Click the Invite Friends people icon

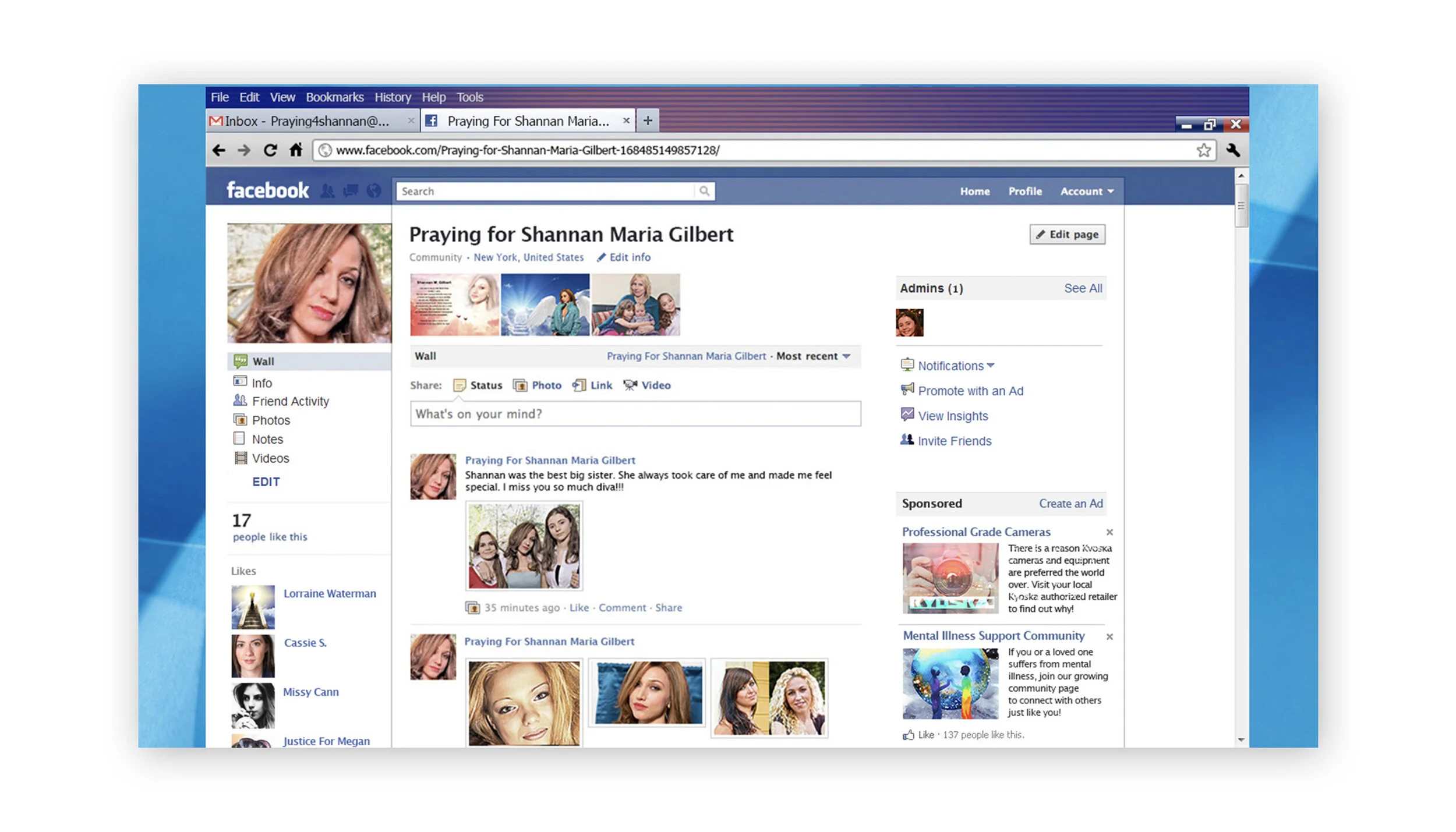coord(907,439)
